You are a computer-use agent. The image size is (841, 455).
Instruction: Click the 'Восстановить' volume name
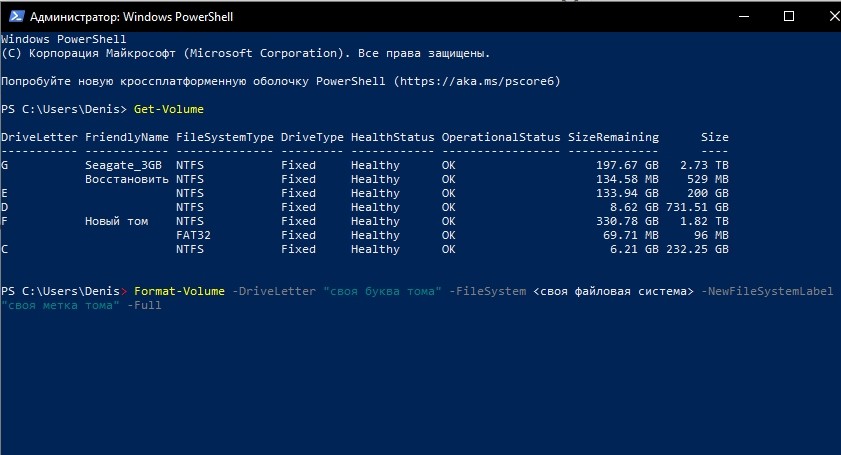point(127,179)
